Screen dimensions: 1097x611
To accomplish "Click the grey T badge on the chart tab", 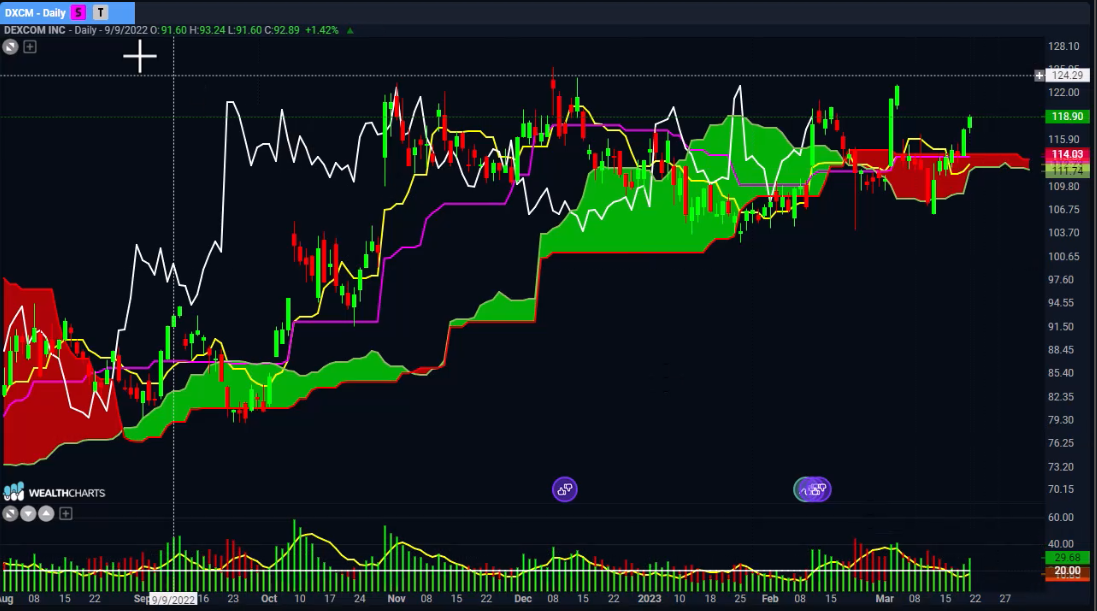I will point(101,13).
